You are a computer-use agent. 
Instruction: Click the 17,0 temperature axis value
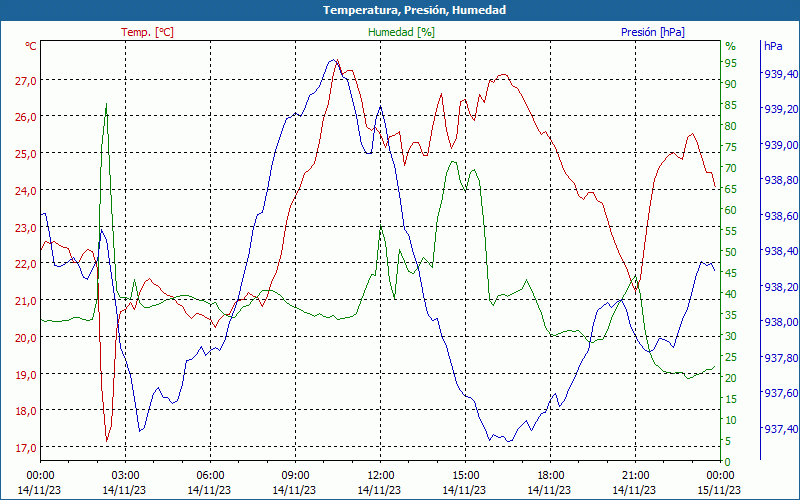pyautogui.click(x=26, y=447)
